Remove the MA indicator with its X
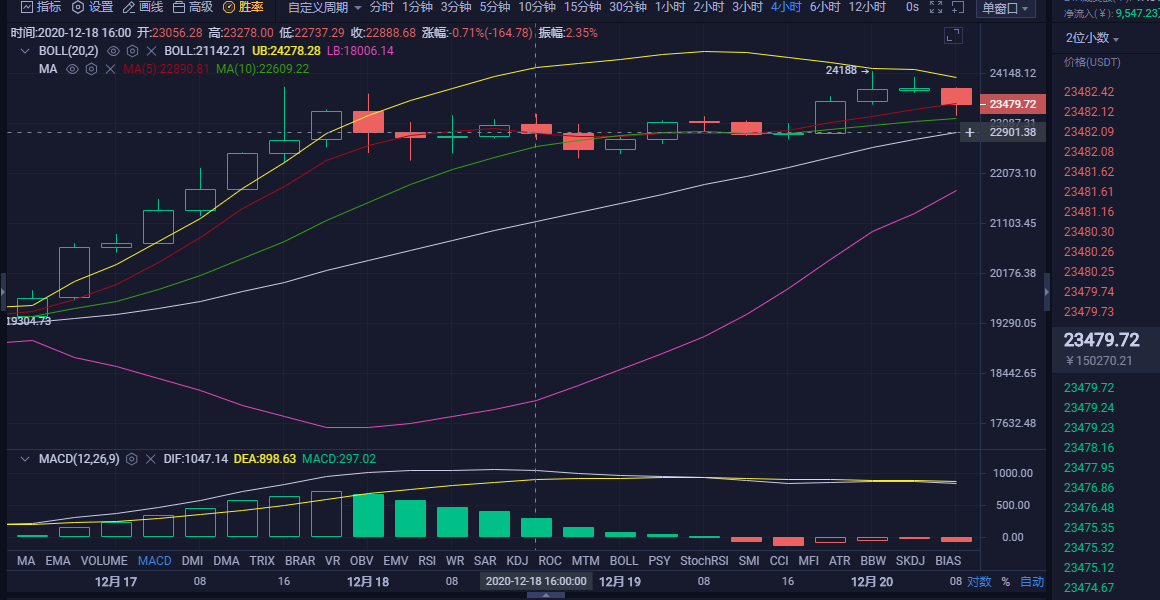Image resolution: width=1160 pixels, height=600 pixels. coord(110,69)
